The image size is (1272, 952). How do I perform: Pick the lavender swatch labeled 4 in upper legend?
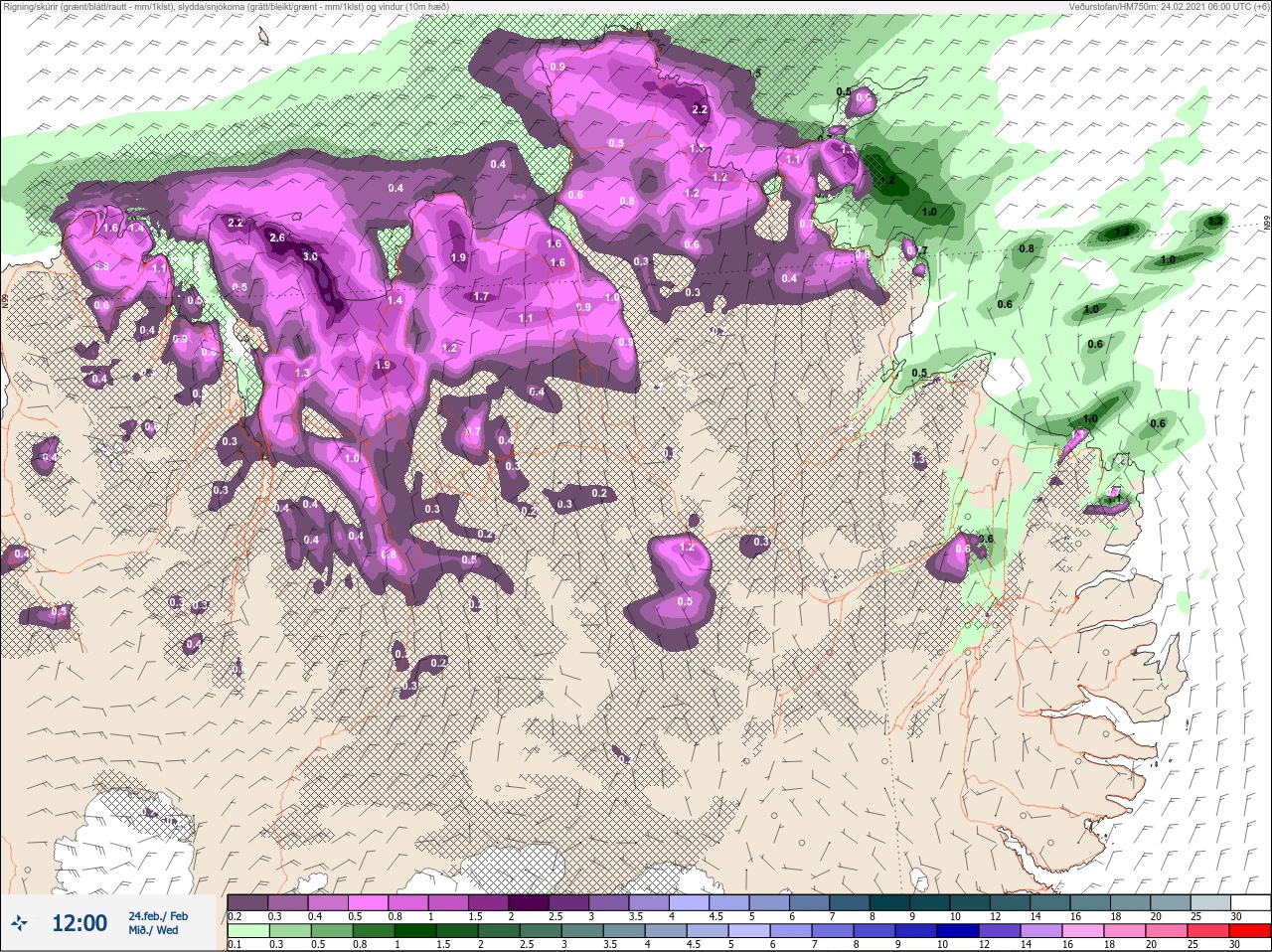[x=690, y=903]
